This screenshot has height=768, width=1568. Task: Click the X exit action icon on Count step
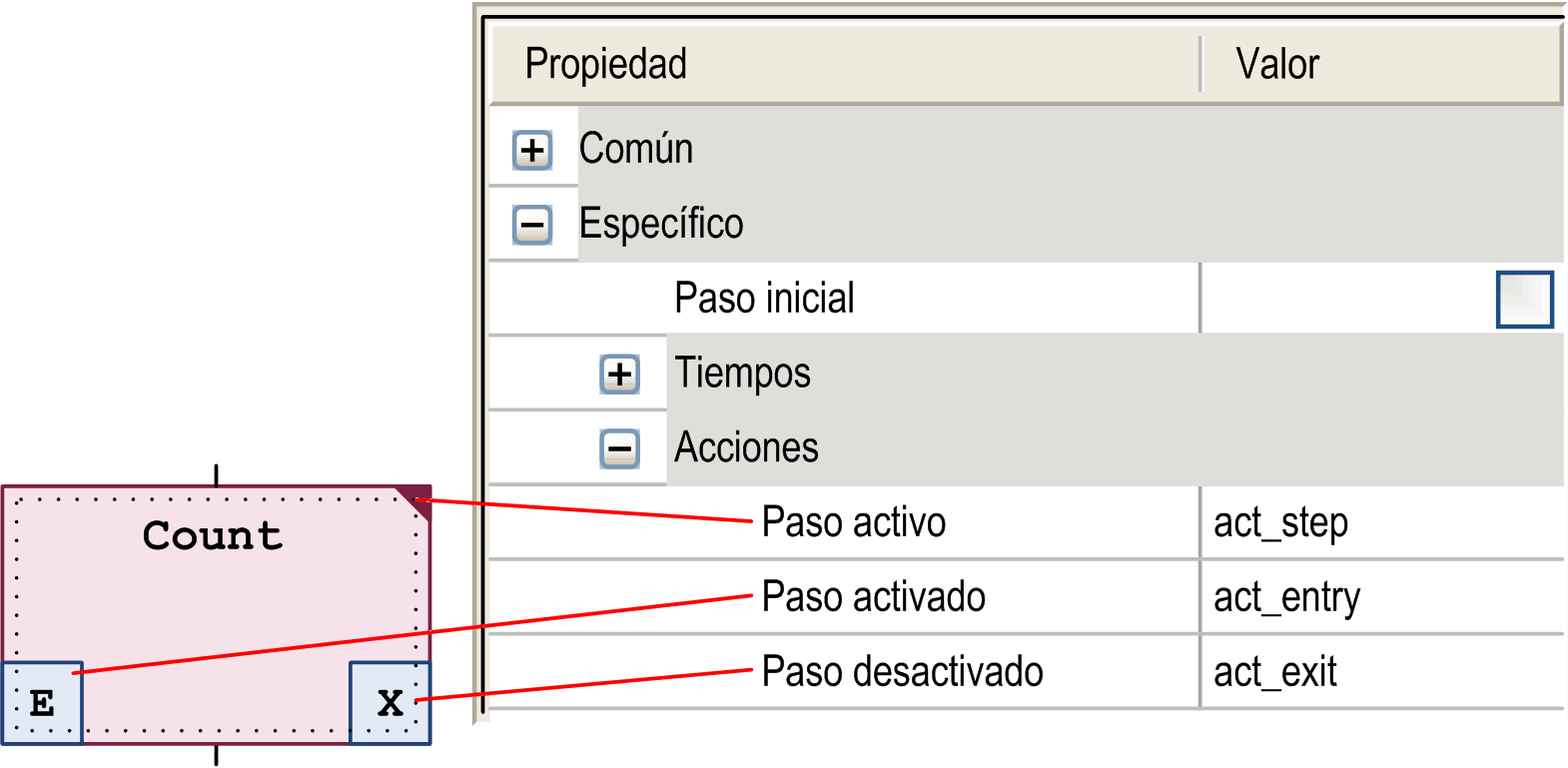click(391, 703)
